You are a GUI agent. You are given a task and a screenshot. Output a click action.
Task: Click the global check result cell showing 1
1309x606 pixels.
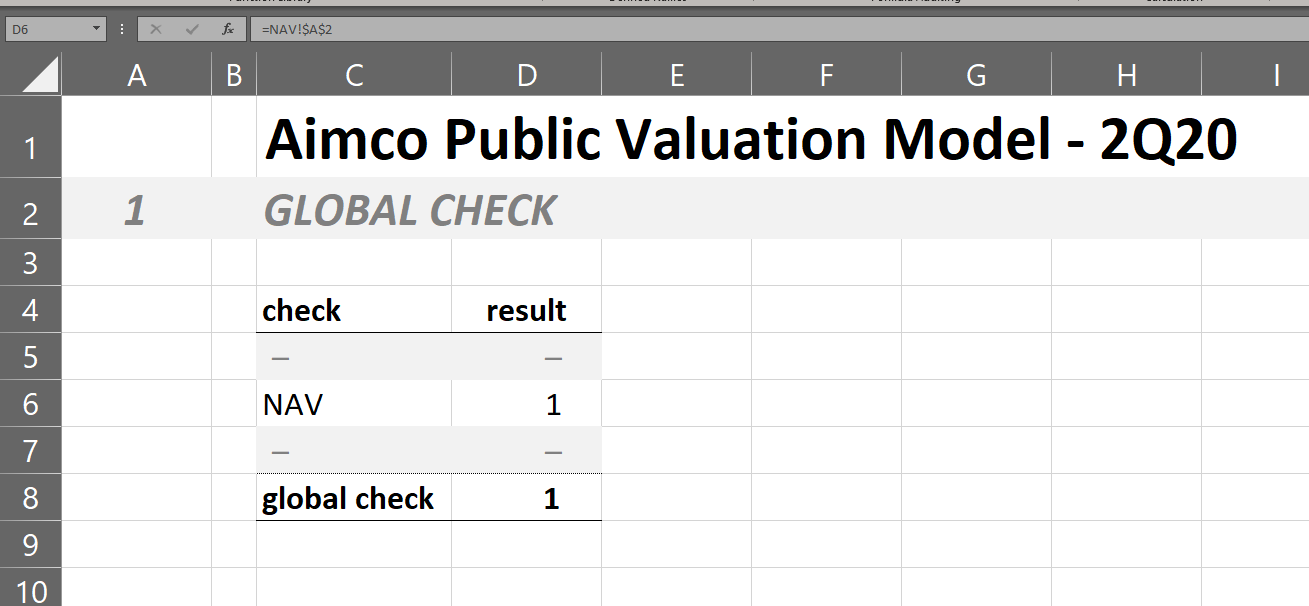(x=527, y=498)
